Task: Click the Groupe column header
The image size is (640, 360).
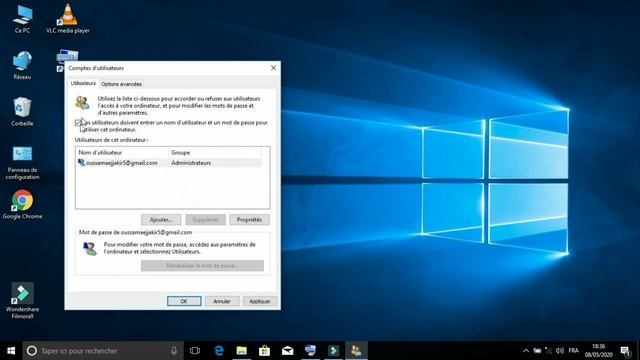Action: [215, 152]
